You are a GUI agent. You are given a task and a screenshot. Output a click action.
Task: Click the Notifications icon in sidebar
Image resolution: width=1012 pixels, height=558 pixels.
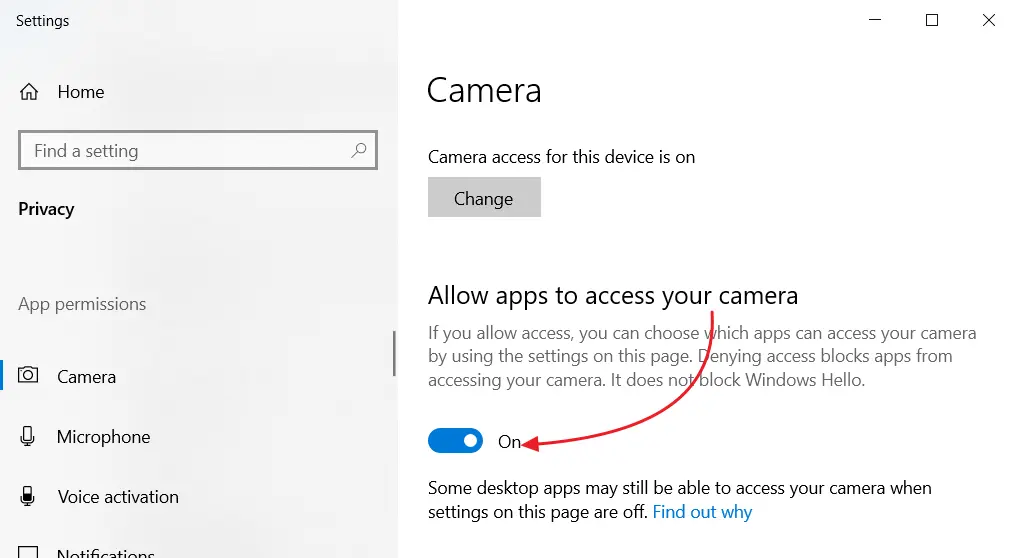pyautogui.click(x=29, y=552)
